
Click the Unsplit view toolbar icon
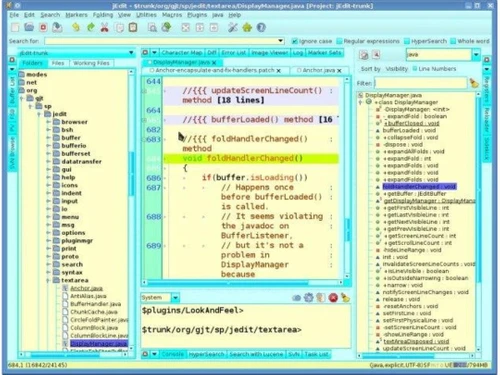tap(186, 28)
